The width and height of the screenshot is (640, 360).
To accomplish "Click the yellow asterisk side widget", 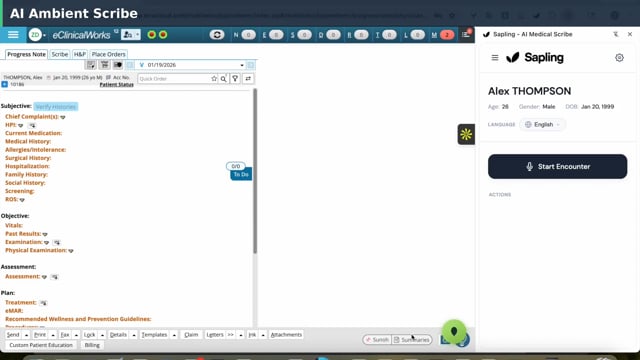I will 466,134.
